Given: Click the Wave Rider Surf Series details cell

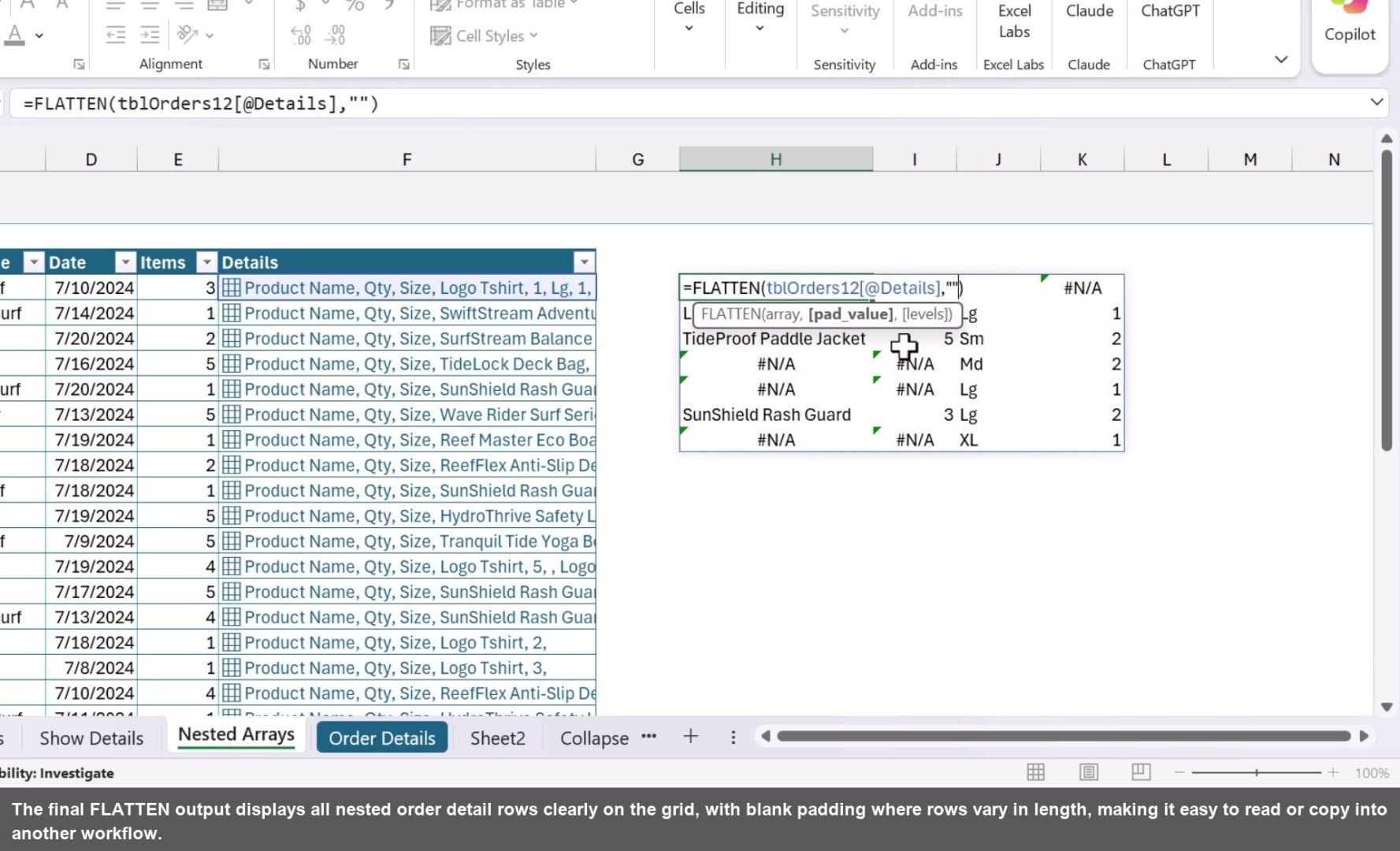Looking at the screenshot, I should [x=407, y=414].
